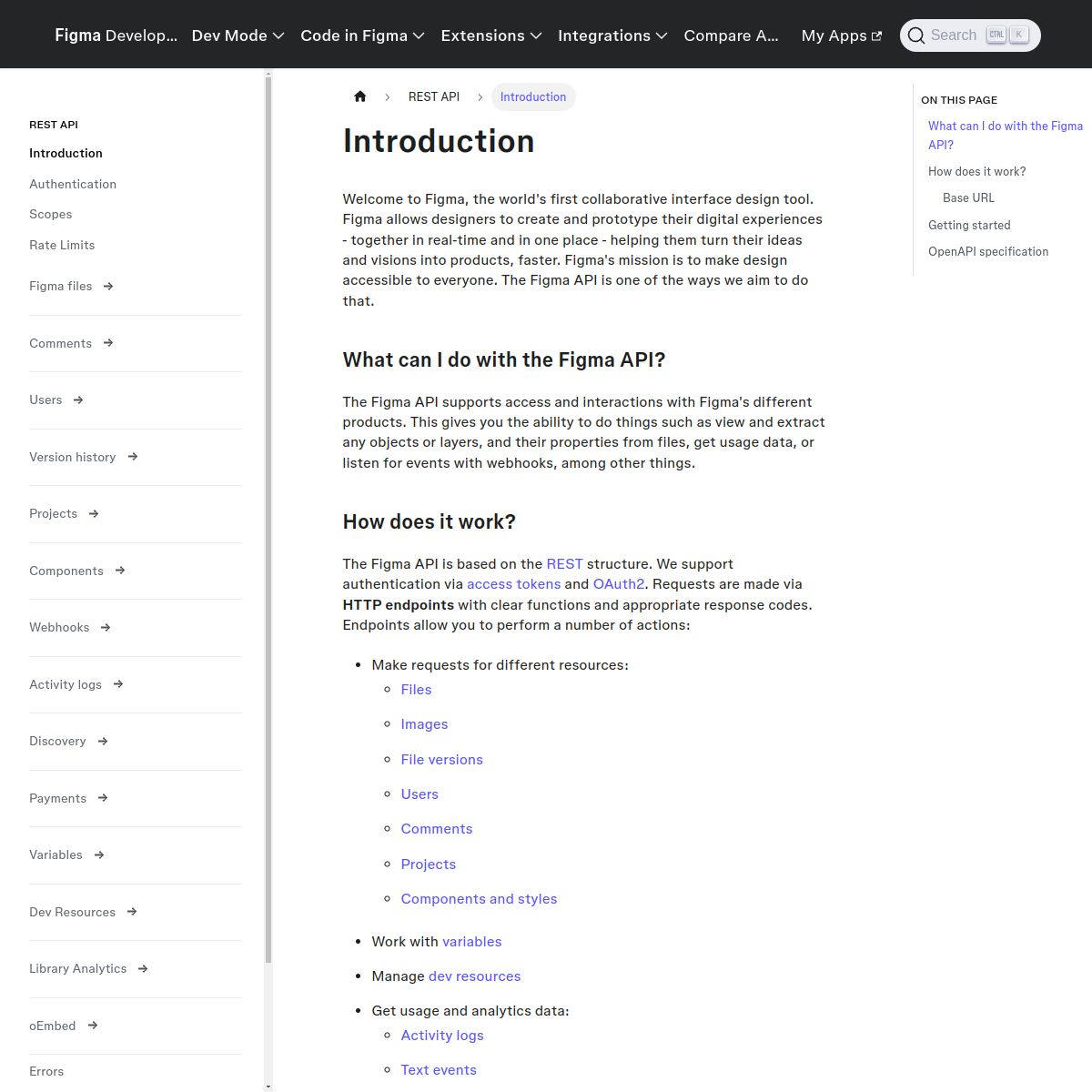Click the arrow icon next to Variables
Screen dimensions: 1092x1092
click(99, 855)
